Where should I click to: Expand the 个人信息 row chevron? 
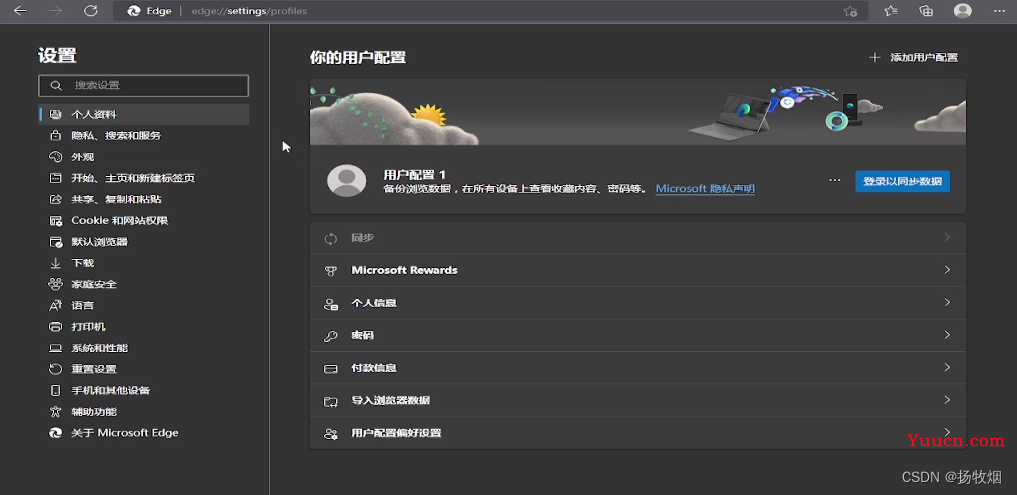click(x=947, y=302)
